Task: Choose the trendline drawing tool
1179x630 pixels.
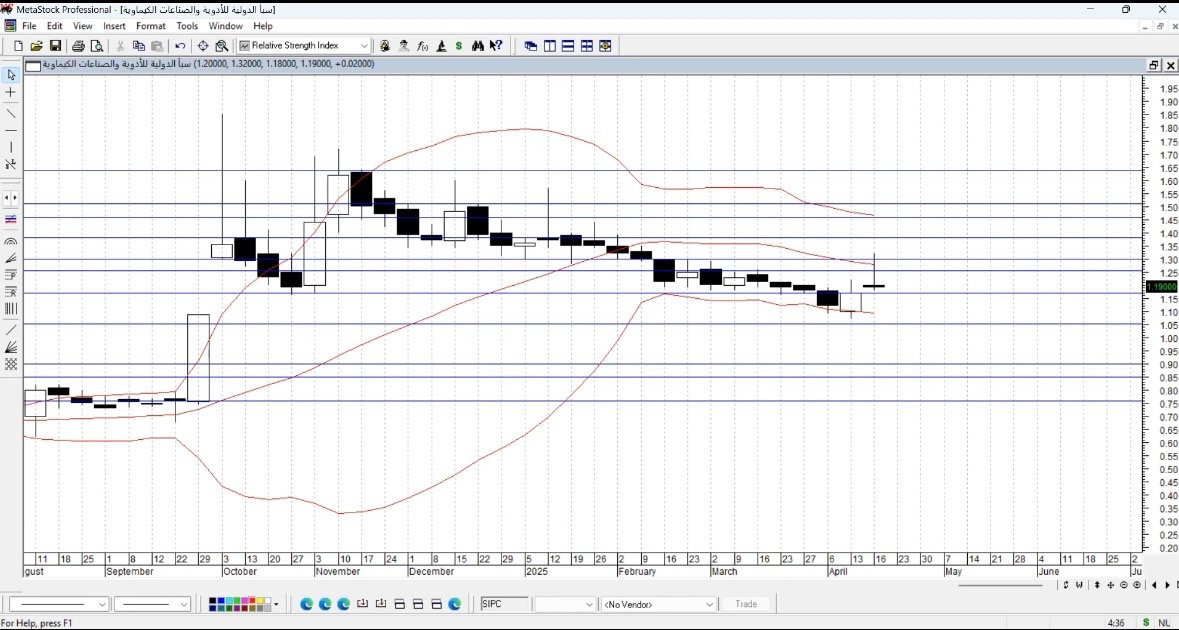Action: [x=11, y=112]
